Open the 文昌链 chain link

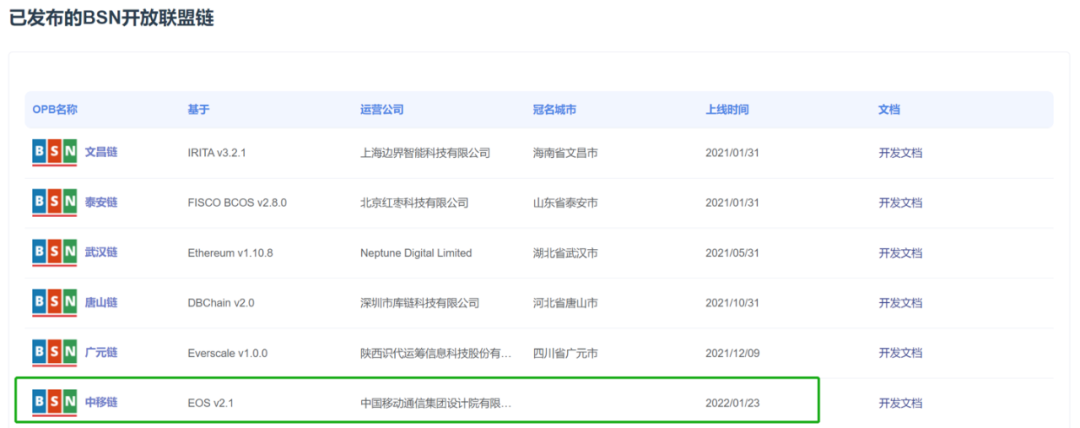[x=101, y=152]
